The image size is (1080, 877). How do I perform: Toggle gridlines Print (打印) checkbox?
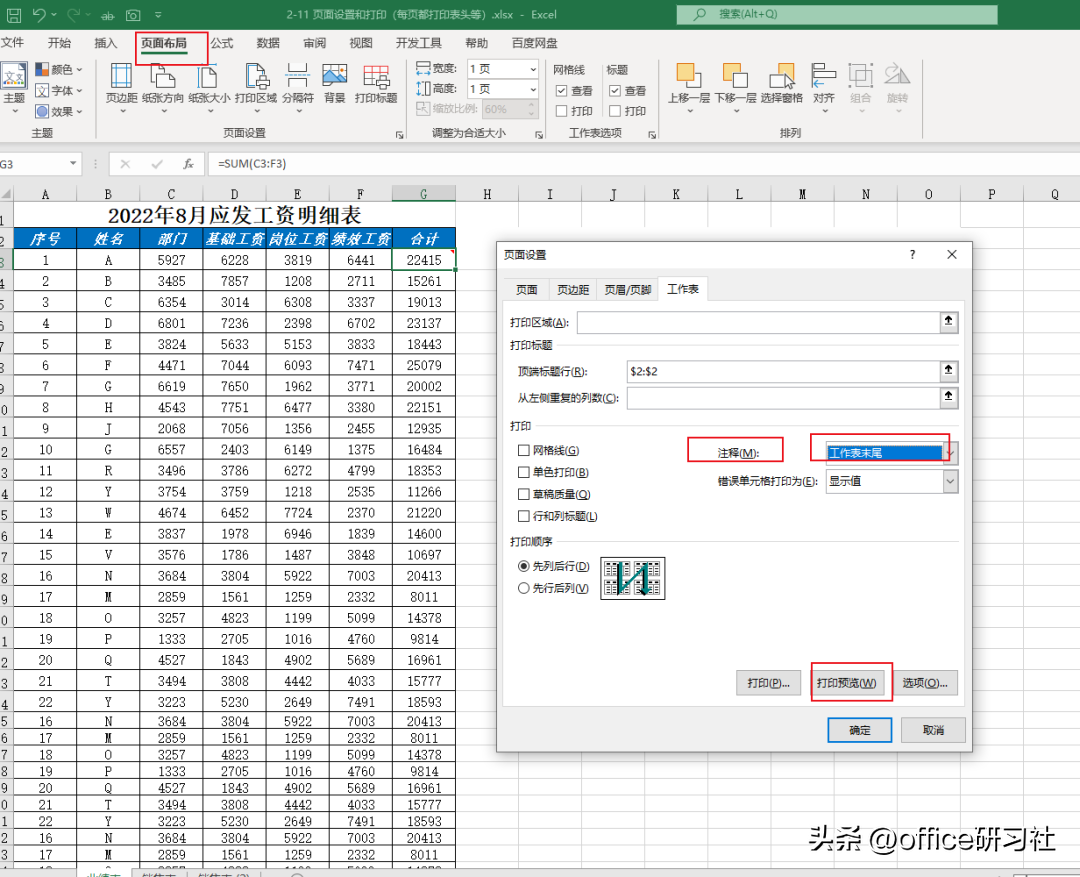[x=561, y=111]
